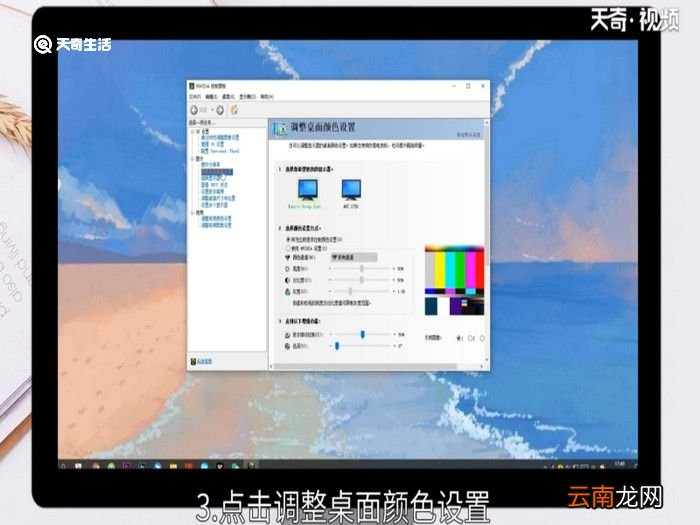Screen dimensions: 700x525
Task: Click the minus button of 亮度 slider
Action: (330, 269)
